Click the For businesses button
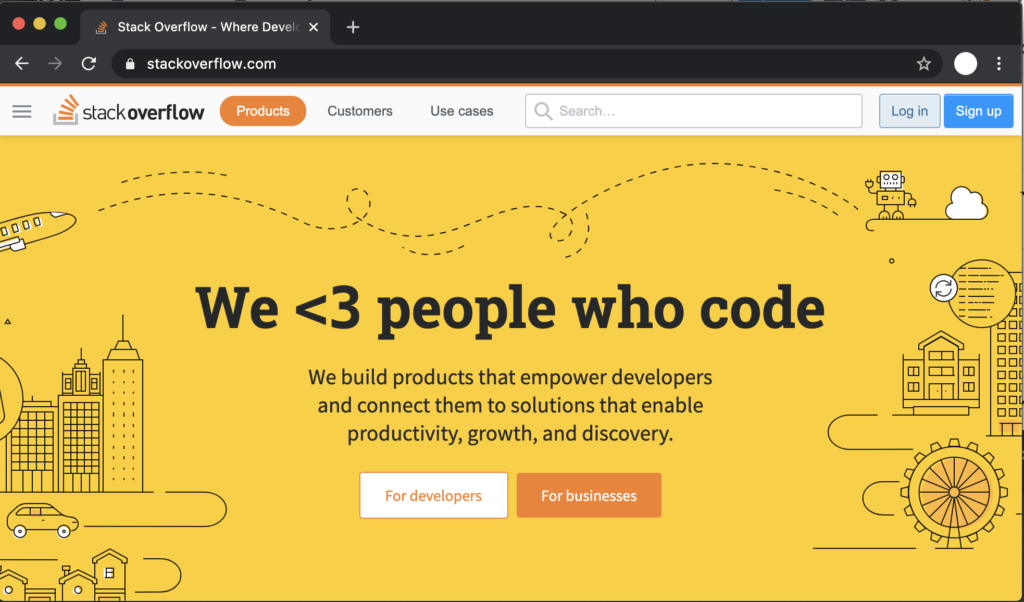Screen dimensions: 1024x602 588,495
